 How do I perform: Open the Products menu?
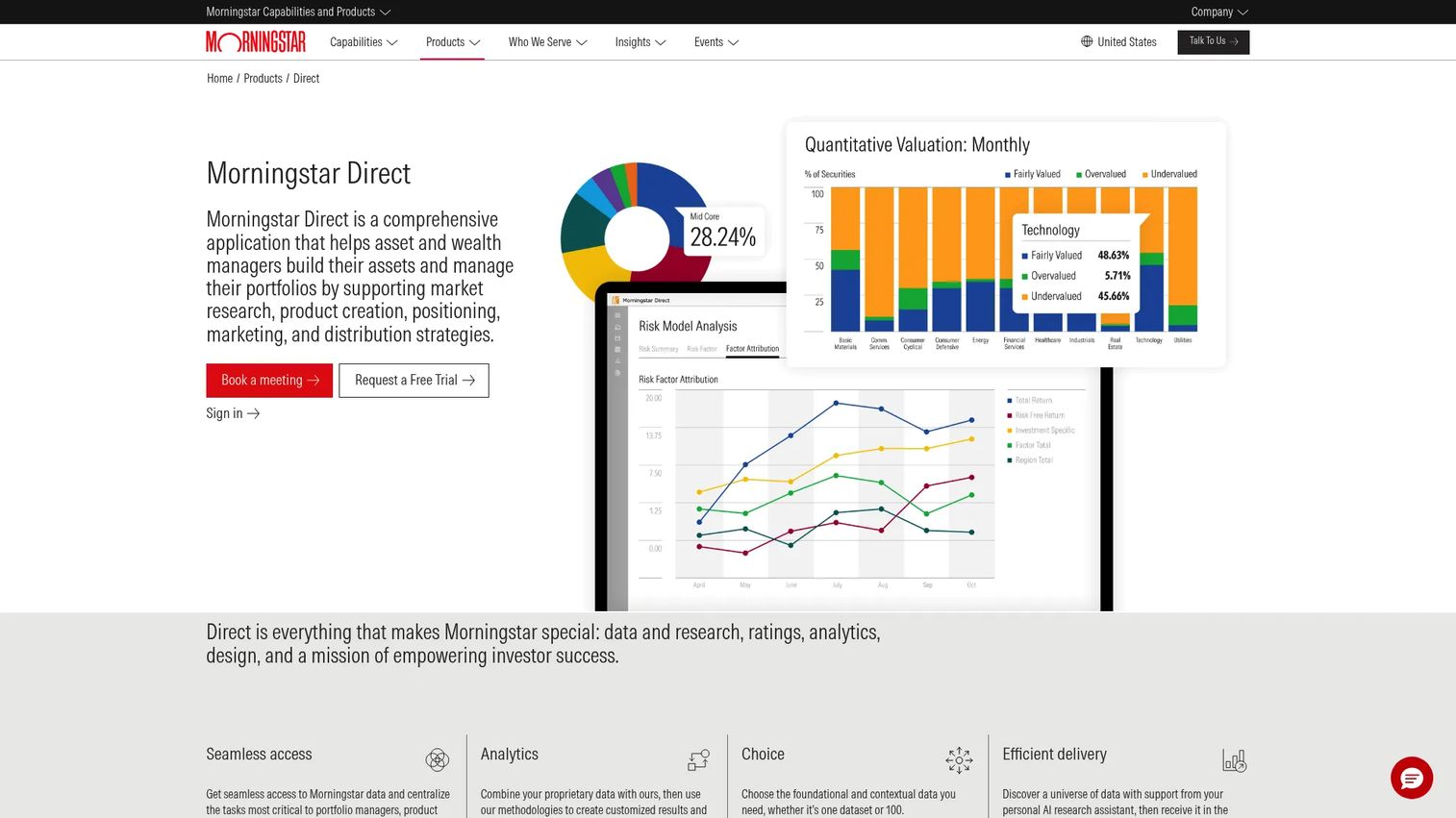click(x=453, y=42)
